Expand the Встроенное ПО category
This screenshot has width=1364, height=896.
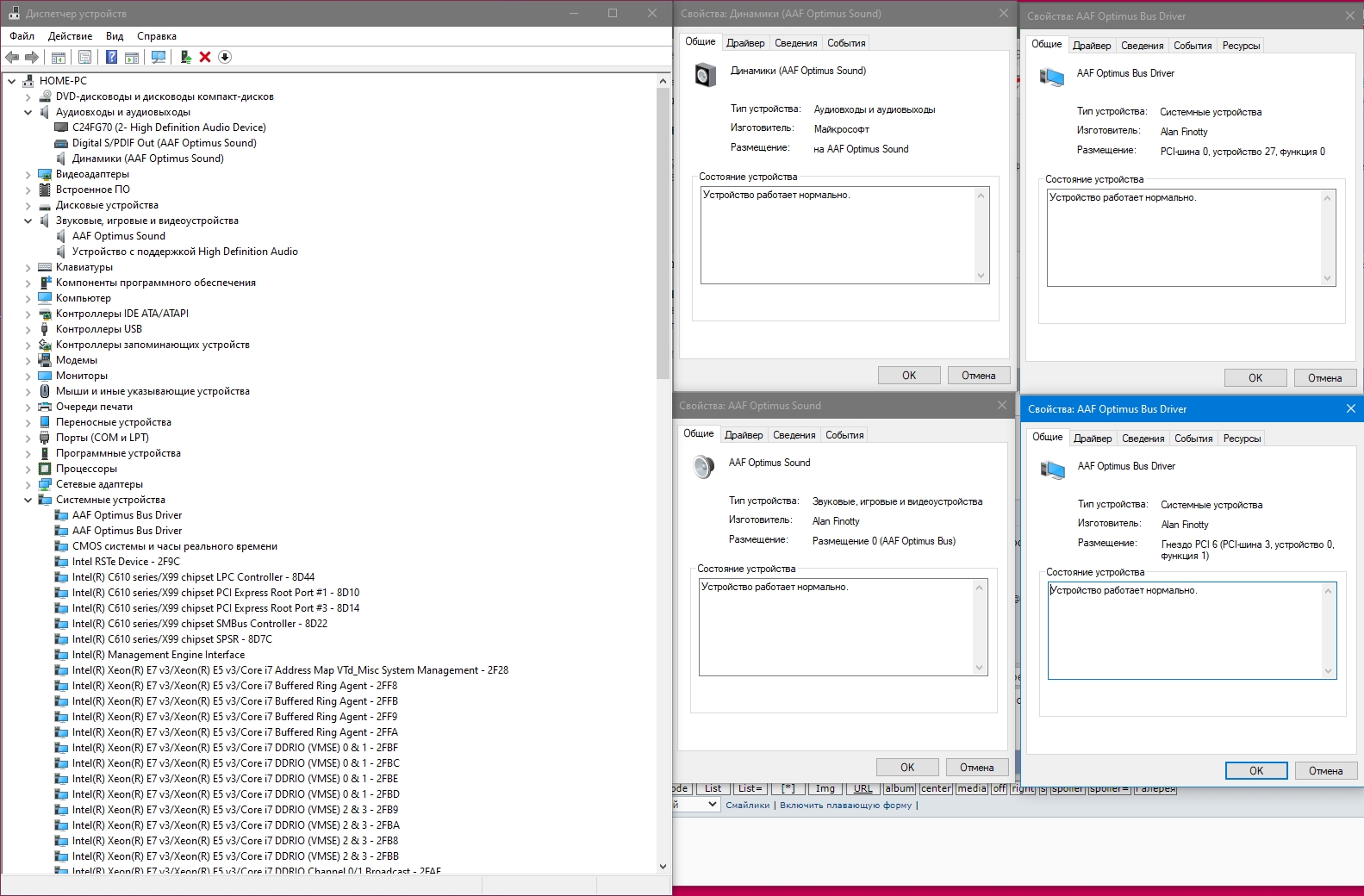28,190
